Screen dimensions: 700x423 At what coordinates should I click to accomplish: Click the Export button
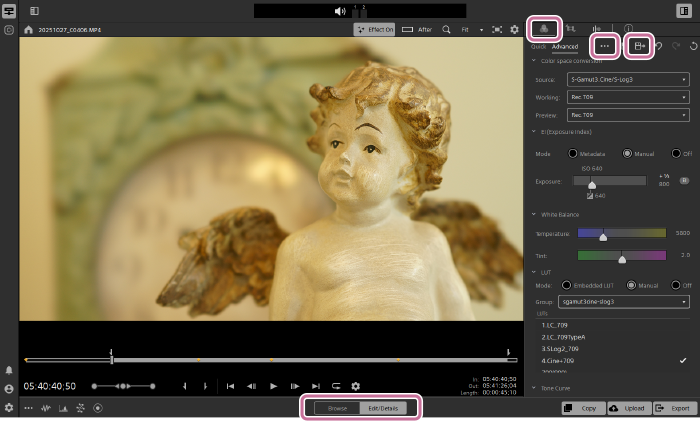pos(675,408)
